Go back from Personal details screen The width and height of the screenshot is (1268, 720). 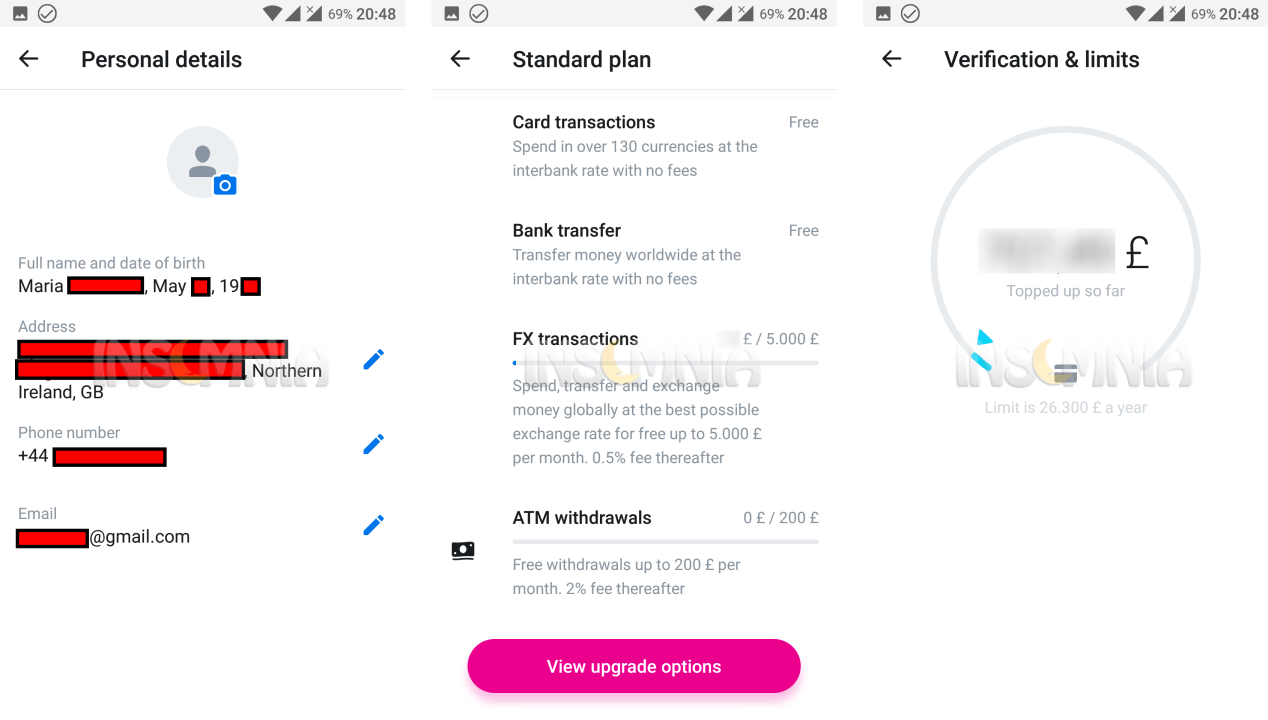click(29, 59)
